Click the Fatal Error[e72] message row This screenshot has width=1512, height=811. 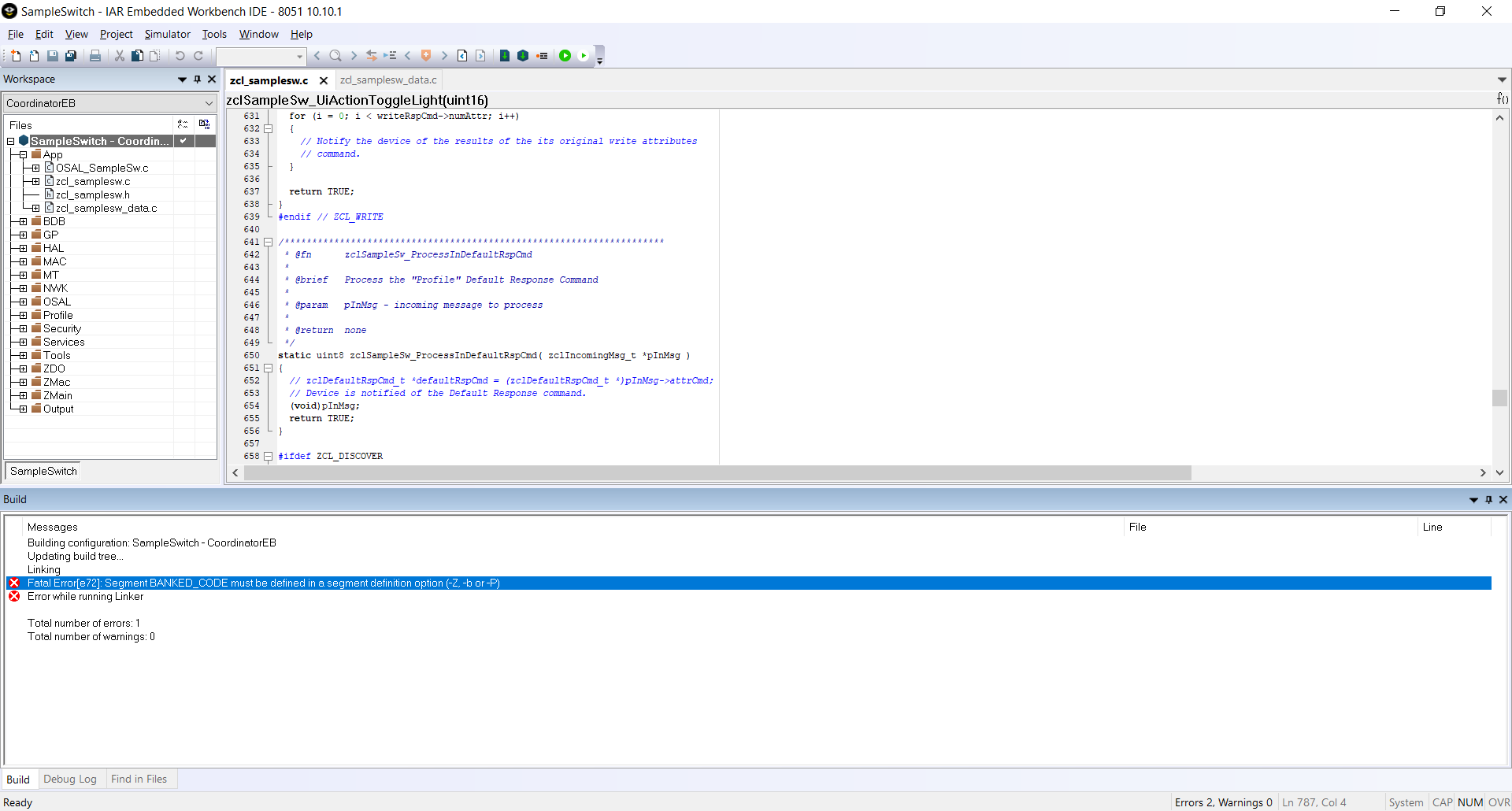pos(748,583)
